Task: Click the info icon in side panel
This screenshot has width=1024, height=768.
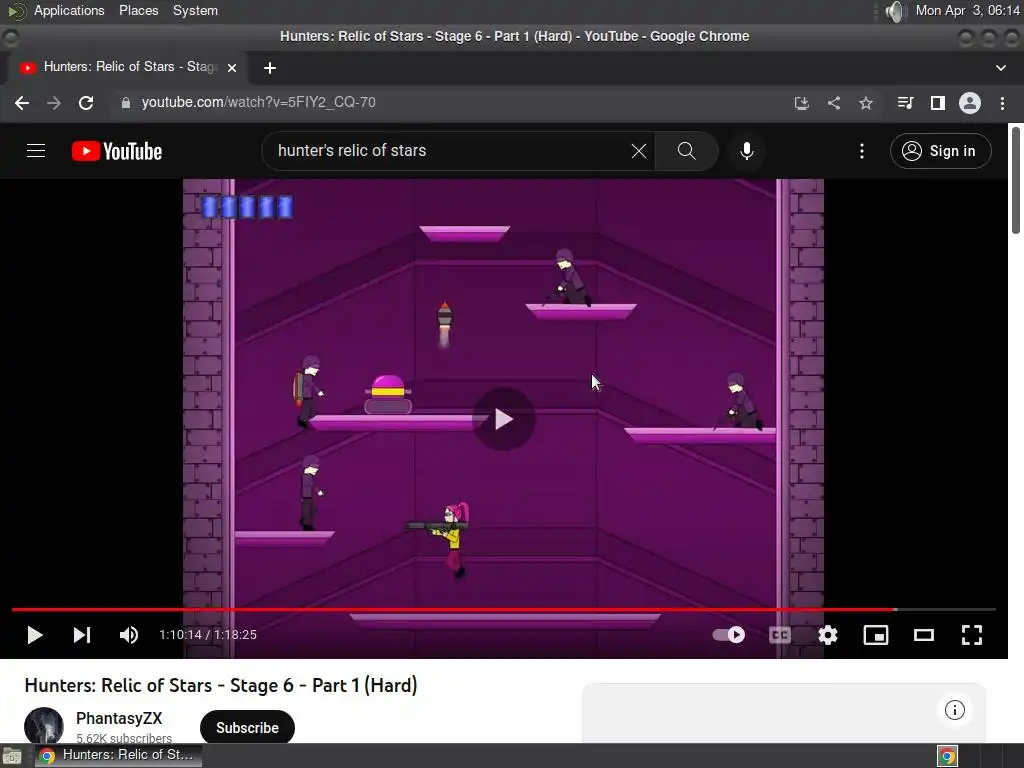Action: click(954, 710)
